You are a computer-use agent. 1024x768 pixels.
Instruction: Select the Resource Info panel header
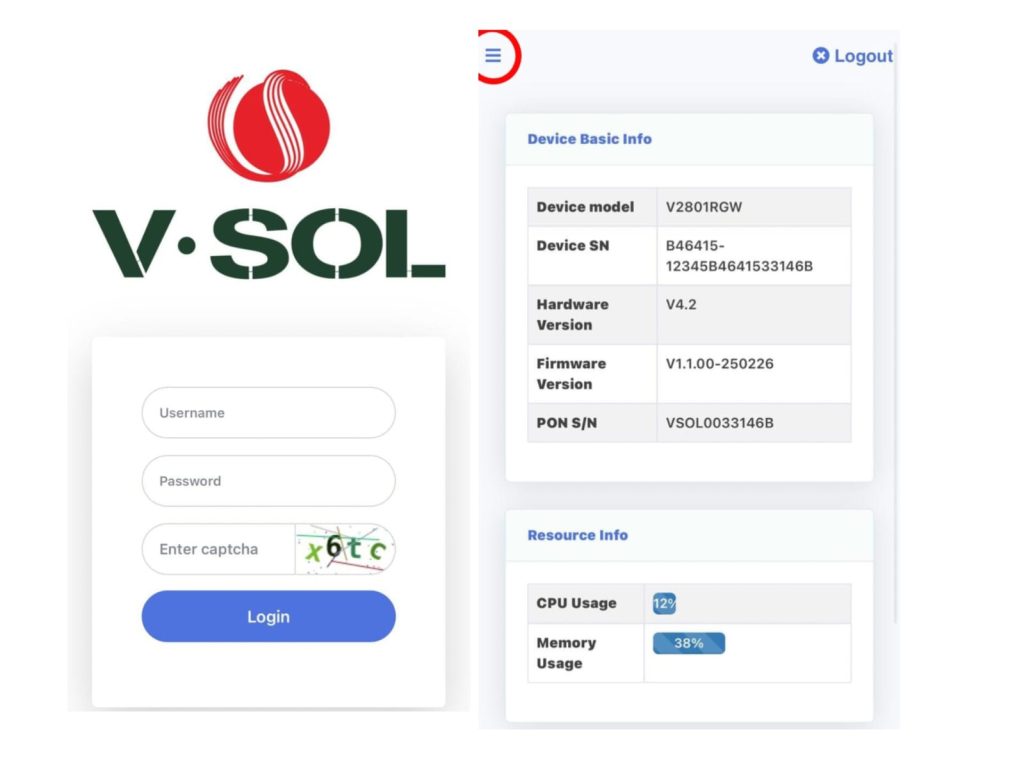[577, 535]
